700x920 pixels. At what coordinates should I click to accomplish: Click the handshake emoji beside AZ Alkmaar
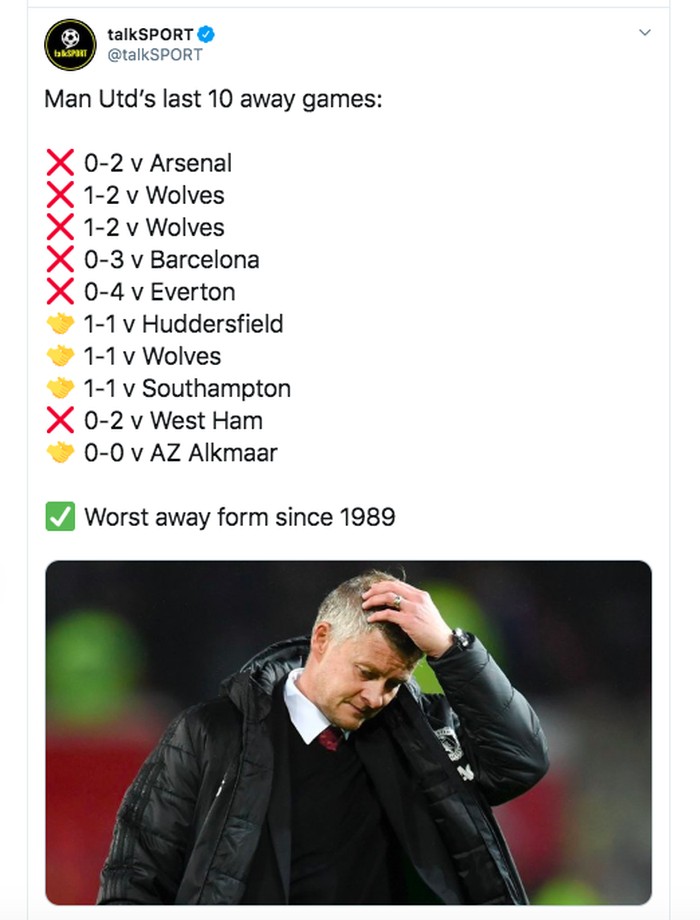pos(60,453)
